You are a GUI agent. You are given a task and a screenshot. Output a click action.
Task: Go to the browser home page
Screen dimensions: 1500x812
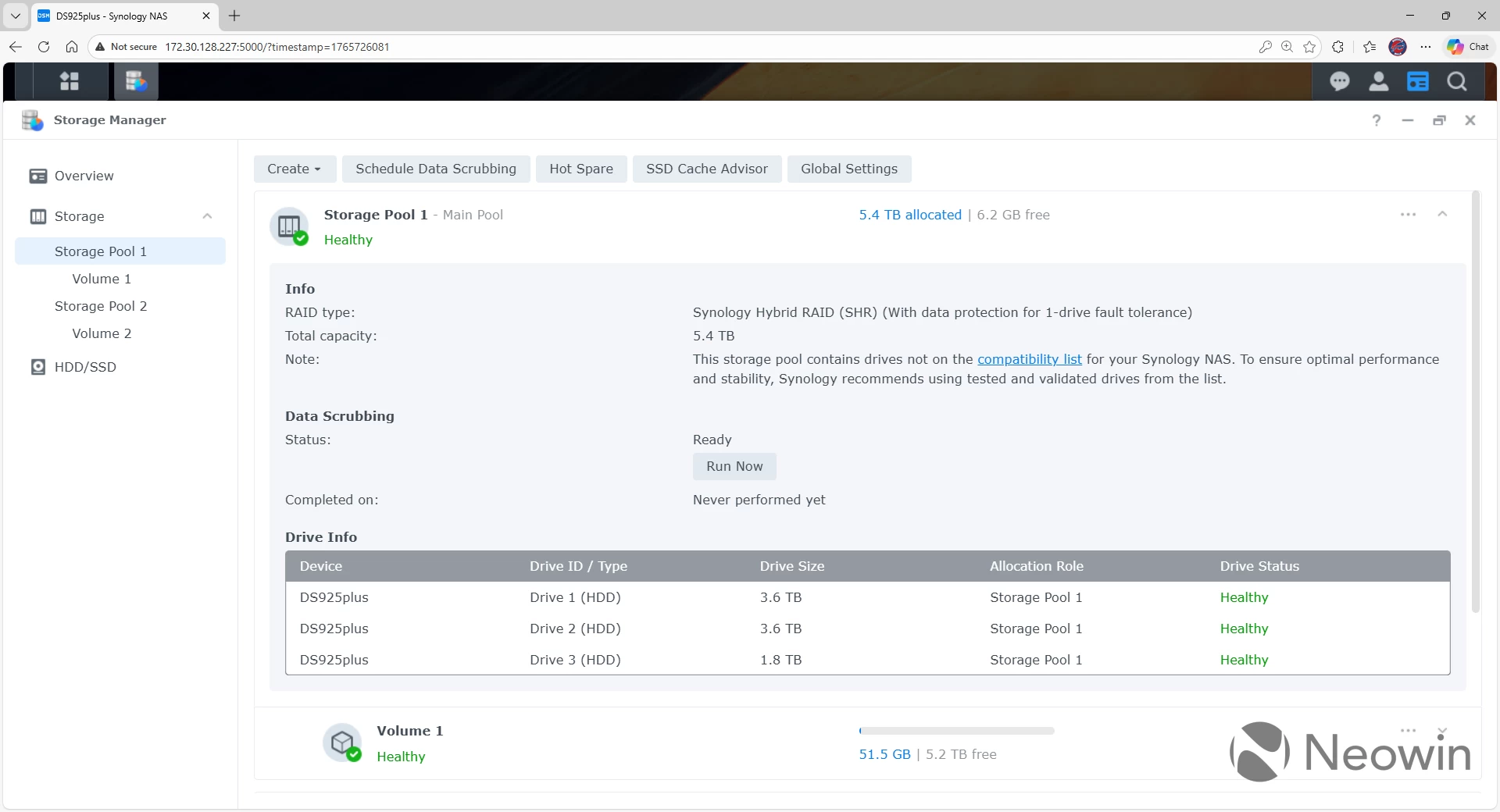click(x=72, y=47)
